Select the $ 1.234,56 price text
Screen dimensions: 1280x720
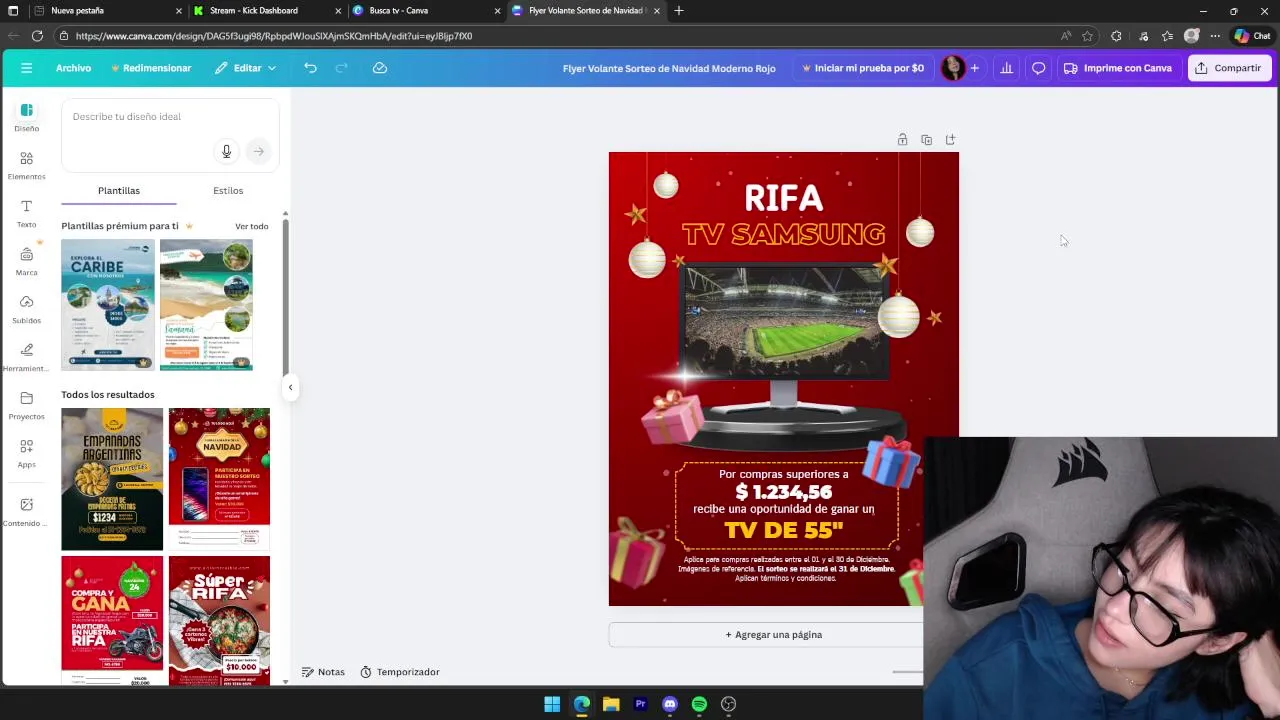click(x=784, y=492)
